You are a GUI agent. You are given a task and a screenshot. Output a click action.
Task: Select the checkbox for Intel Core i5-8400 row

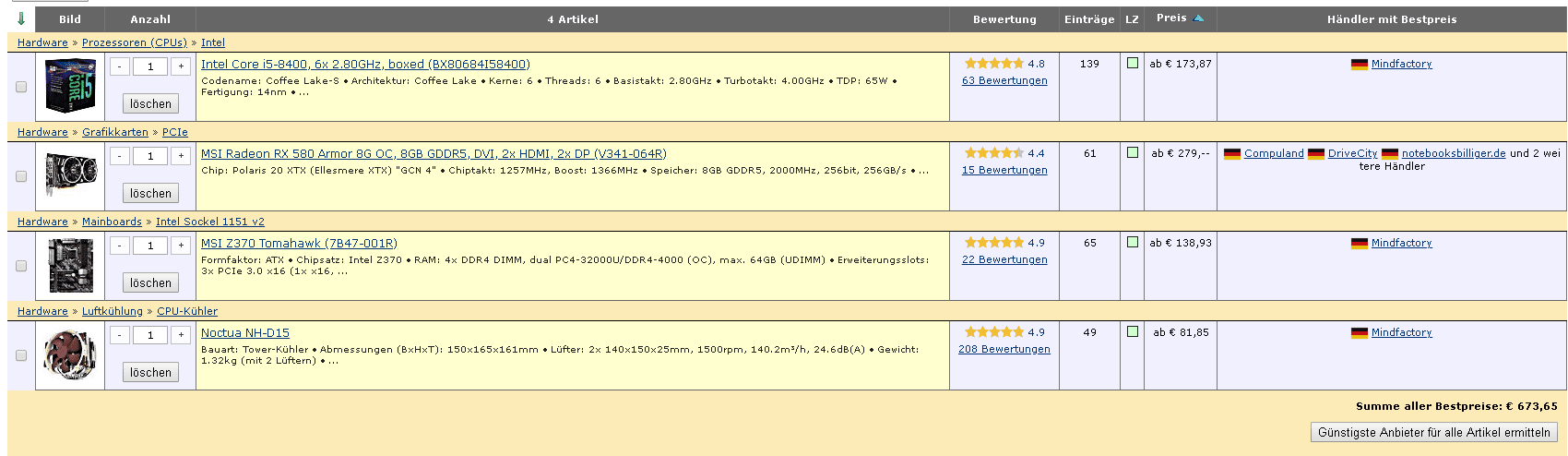[21, 87]
